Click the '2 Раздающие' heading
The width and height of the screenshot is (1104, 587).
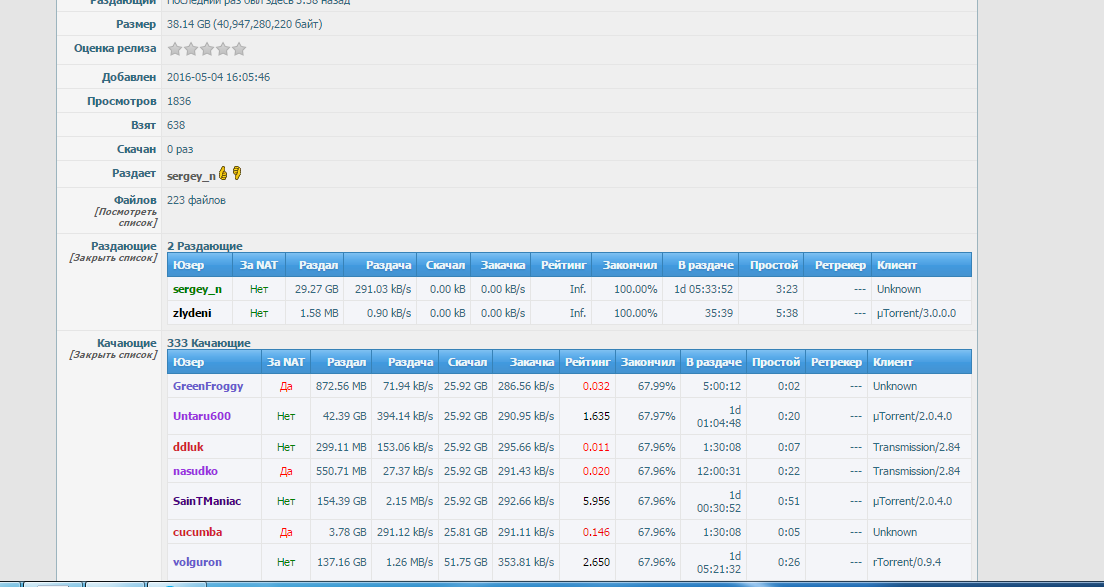pyautogui.click(x=205, y=246)
